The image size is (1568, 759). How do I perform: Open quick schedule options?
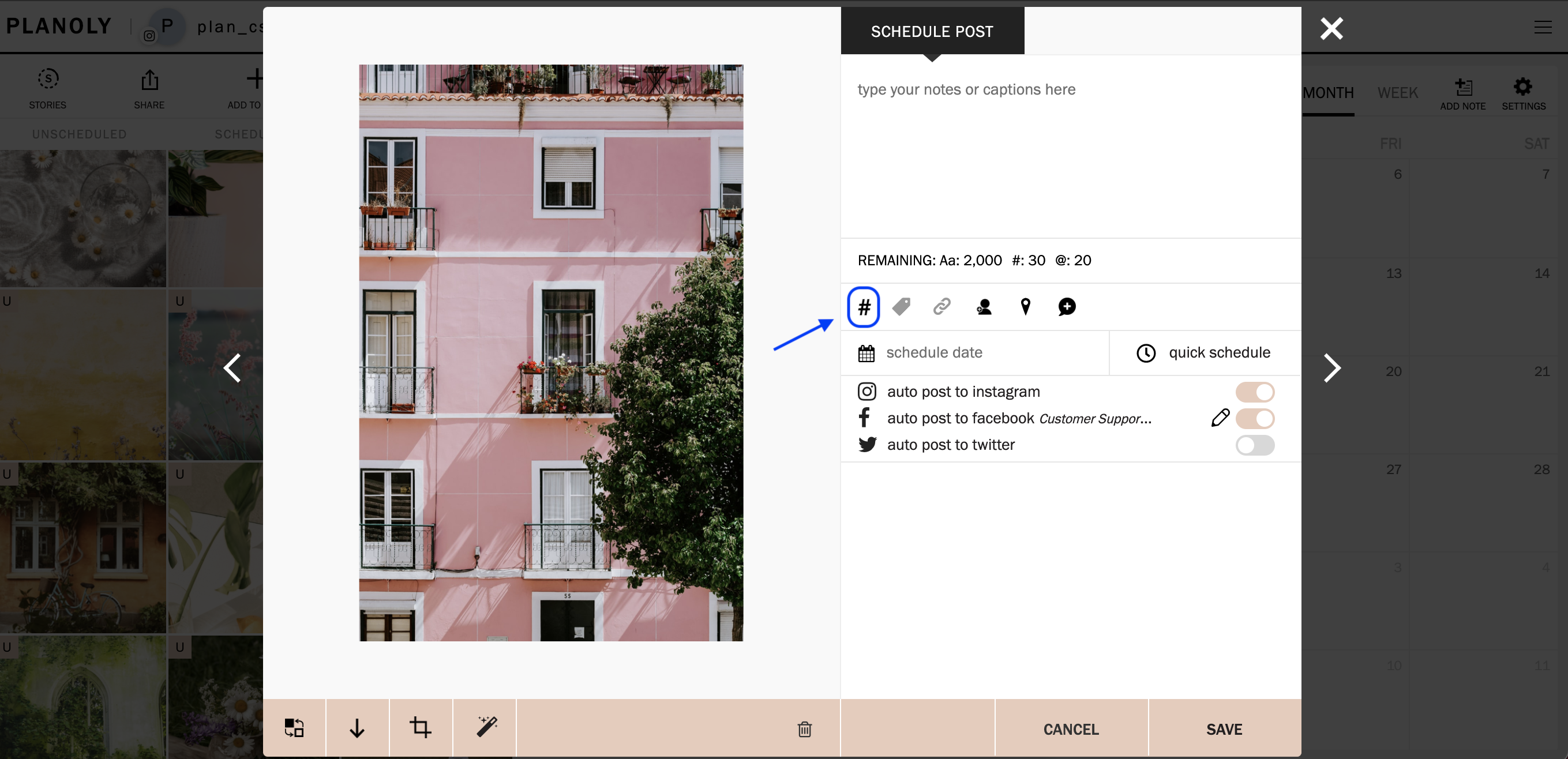click(x=1205, y=352)
